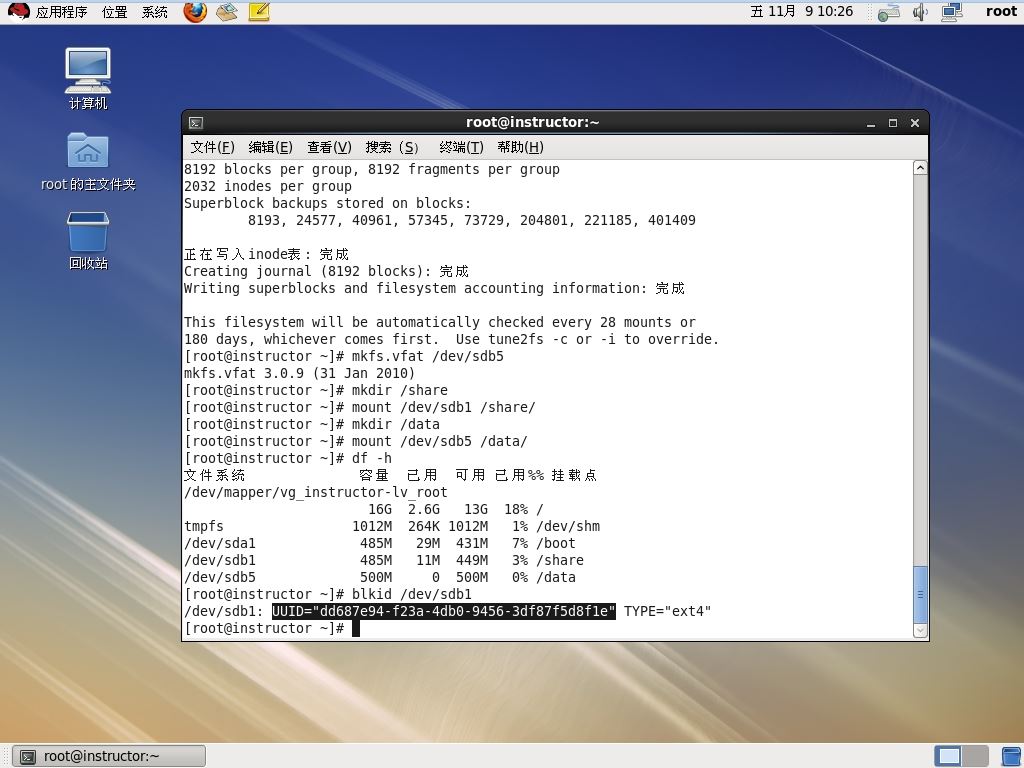Click the 'mkdir /data' command text
The image size is (1024, 768).
tap(396, 424)
